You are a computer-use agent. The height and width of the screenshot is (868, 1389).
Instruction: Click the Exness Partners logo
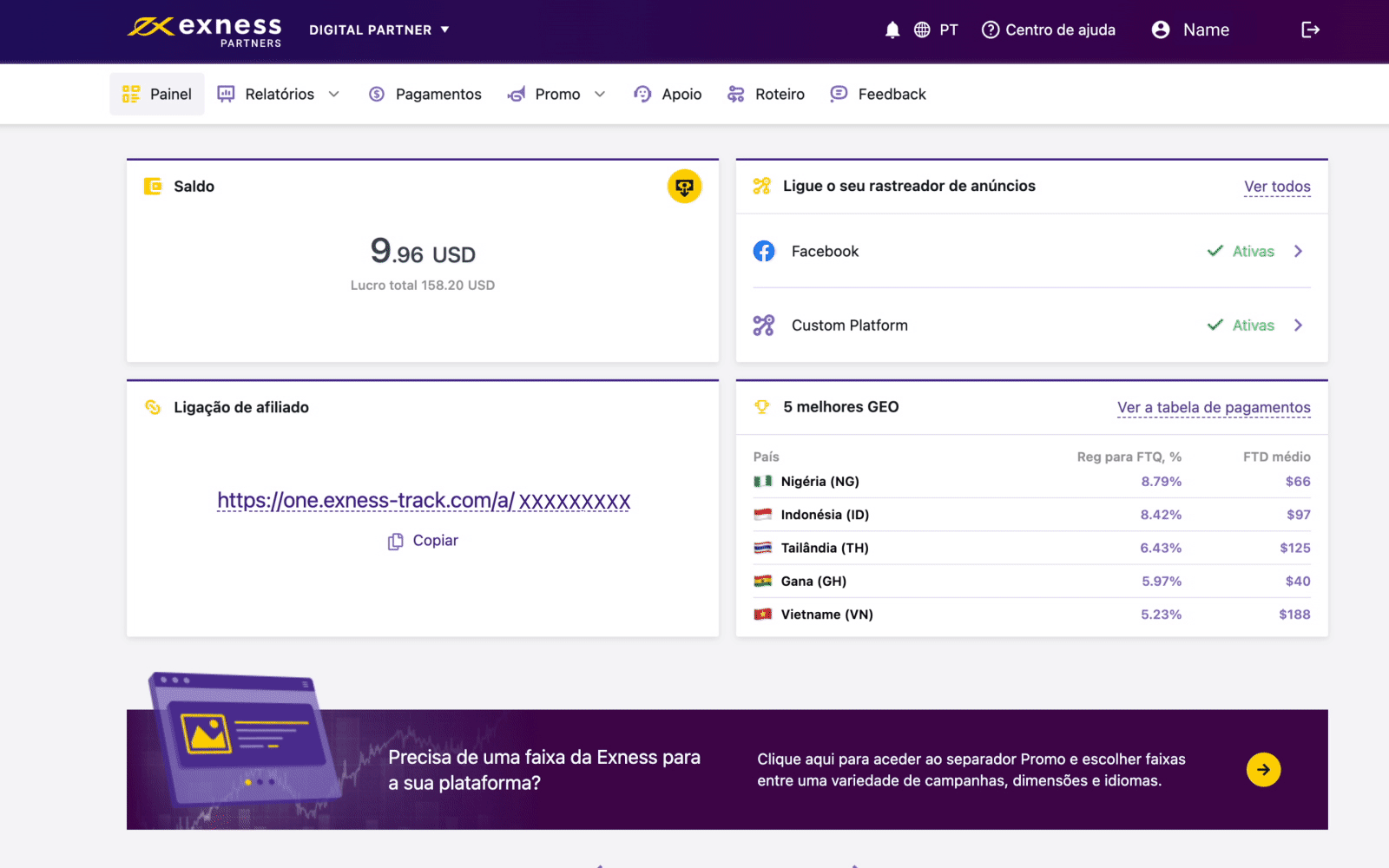click(205, 31)
